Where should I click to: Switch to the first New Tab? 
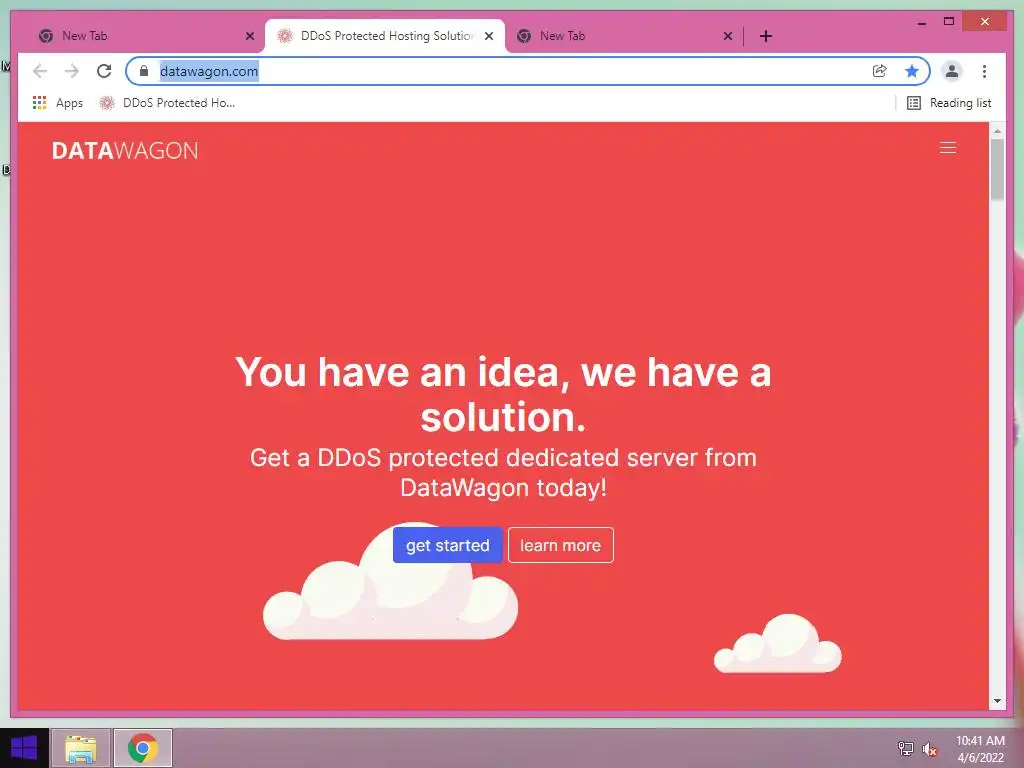143,36
